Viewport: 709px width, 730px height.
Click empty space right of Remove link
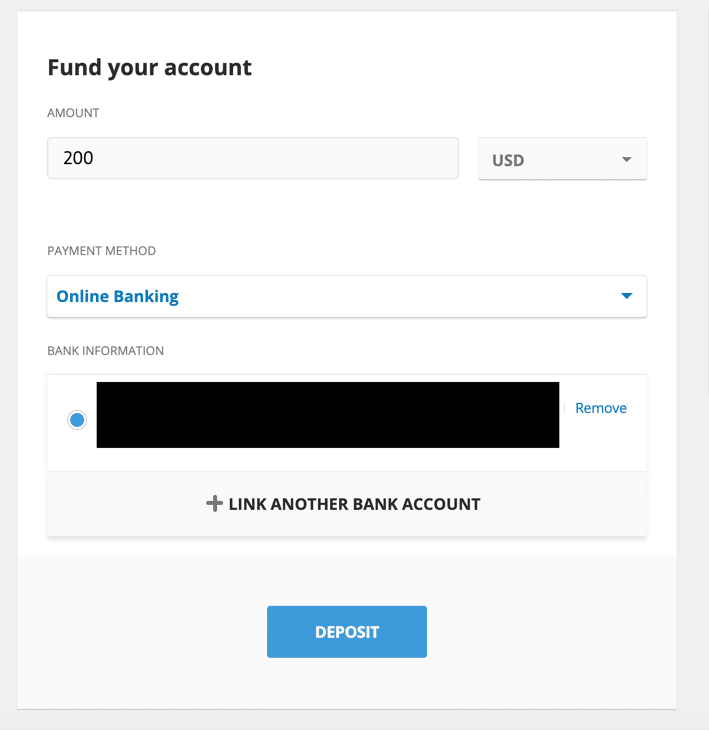(638, 440)
